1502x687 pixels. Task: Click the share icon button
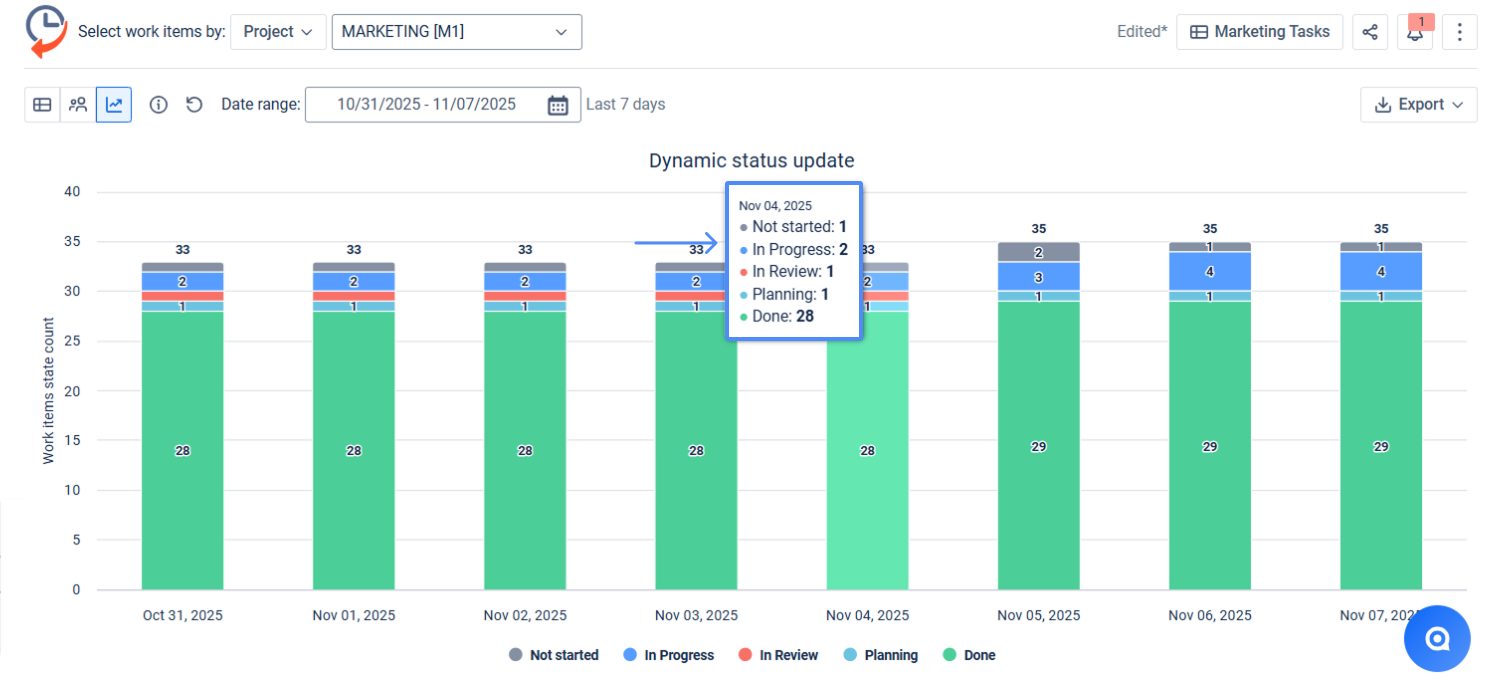coord(1370,32)
